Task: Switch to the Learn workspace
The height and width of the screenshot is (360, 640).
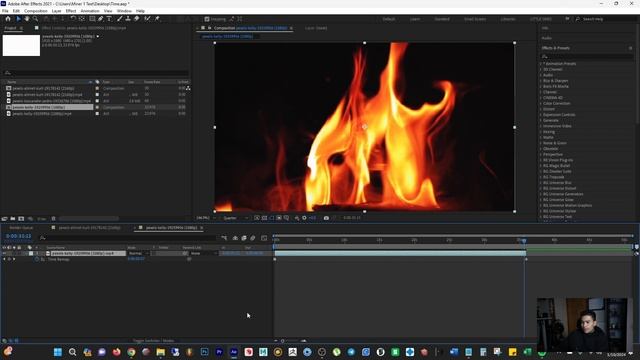Action: click(x=415, y=19)
